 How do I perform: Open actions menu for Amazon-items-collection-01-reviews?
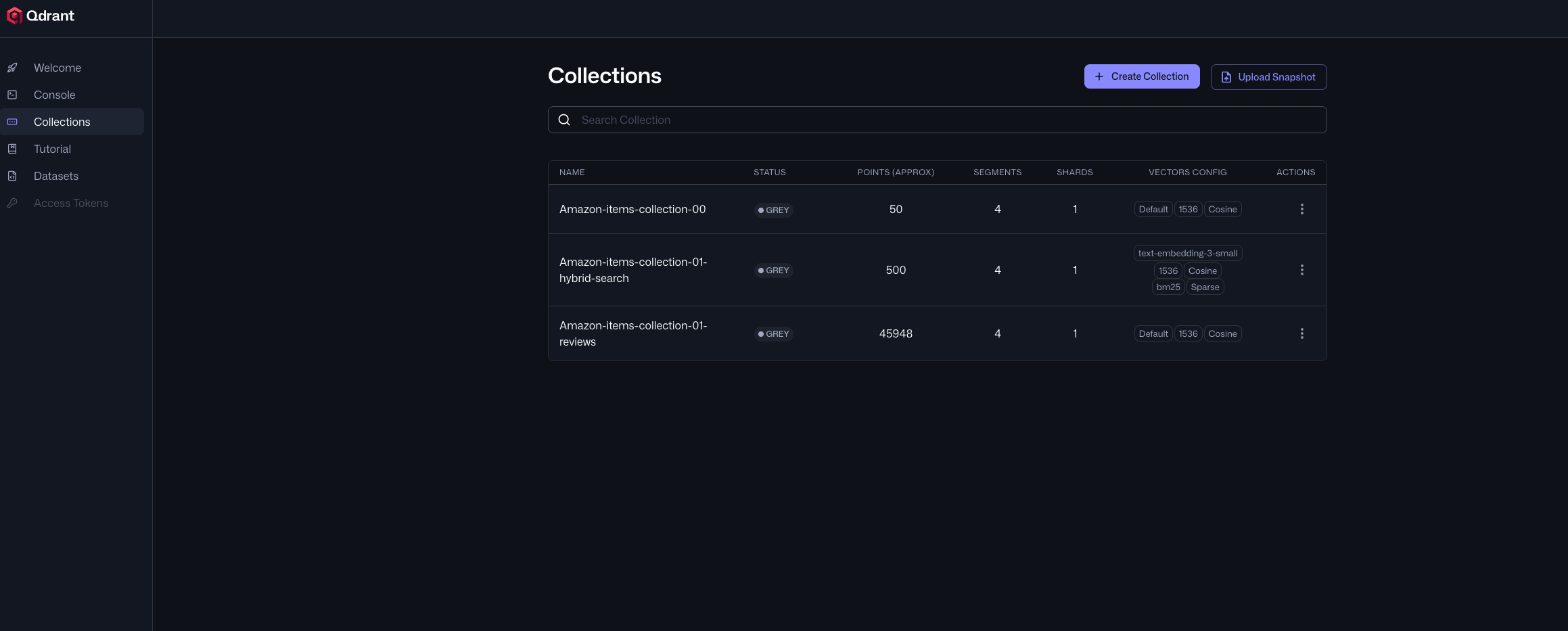[x=1302, y=333]
